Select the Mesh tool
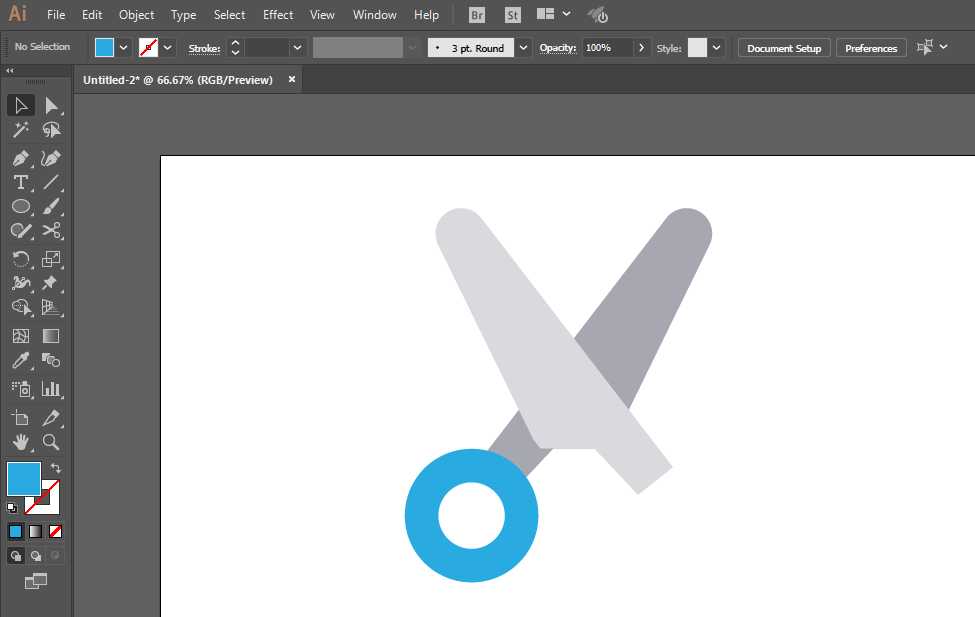This screenshot has width=975, height=617. pos(21,336)
